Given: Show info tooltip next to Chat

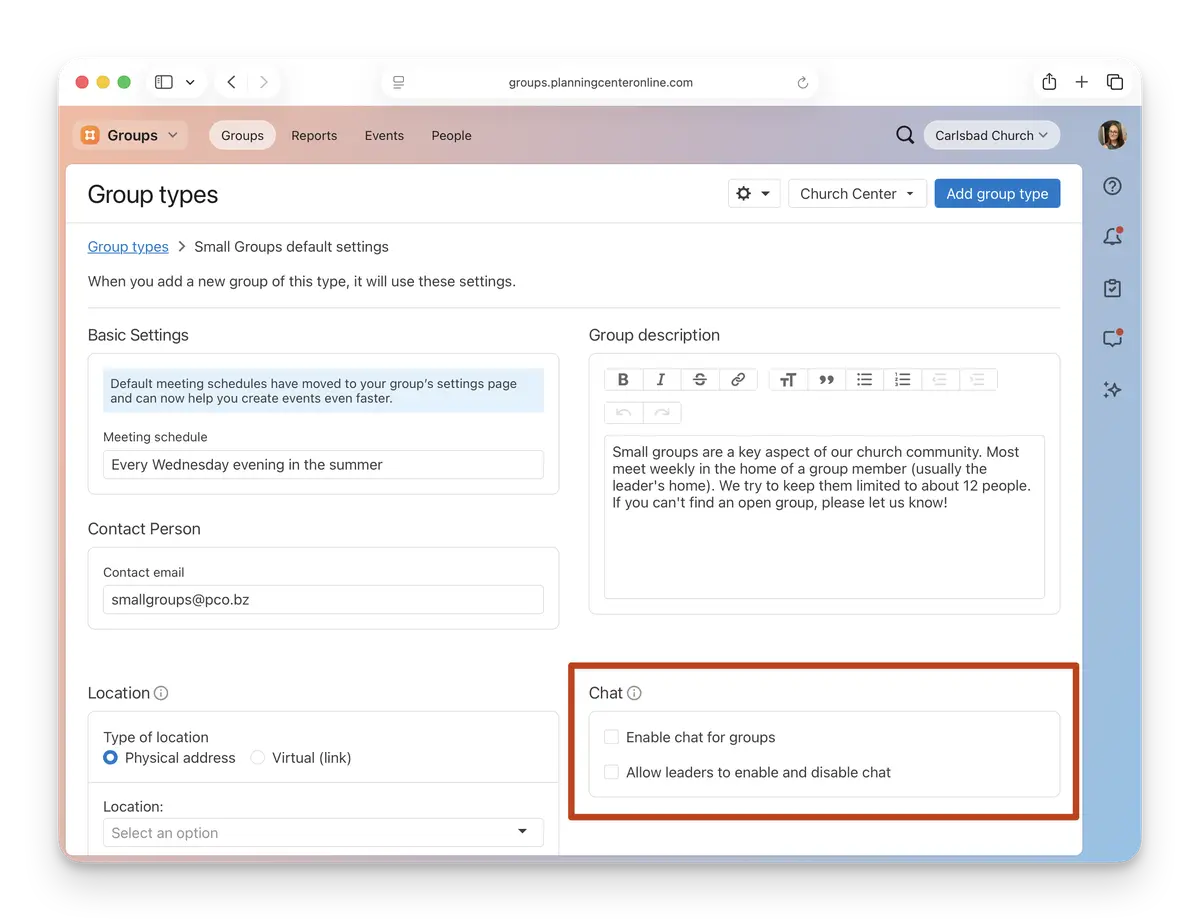Looking at the screenshot, I should 634,693.
